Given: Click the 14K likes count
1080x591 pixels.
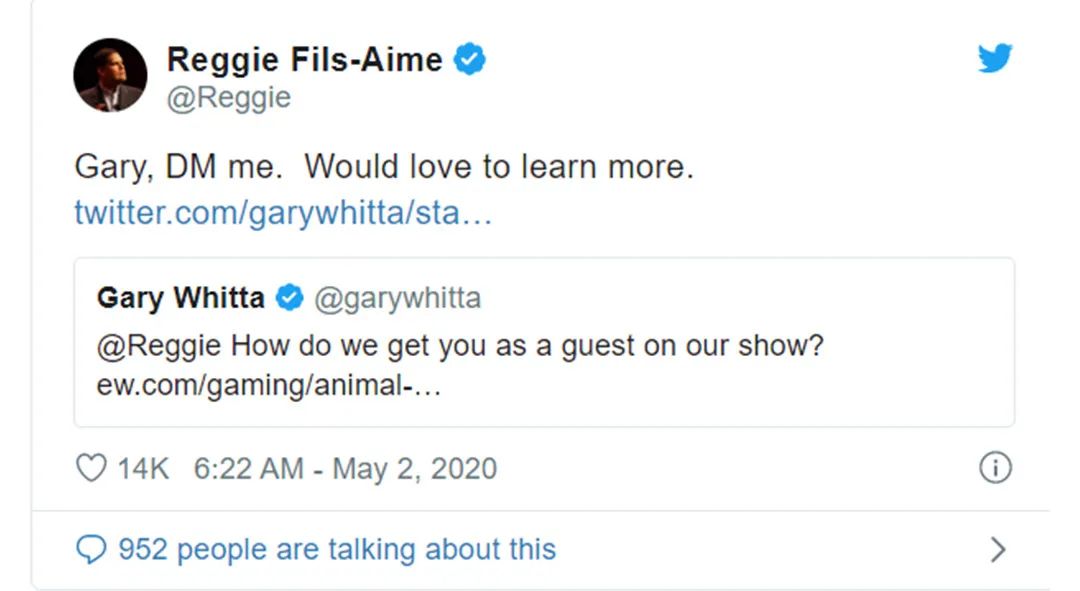Looking at the screenshot, I should pyautogui.click(x=143, y=468).
